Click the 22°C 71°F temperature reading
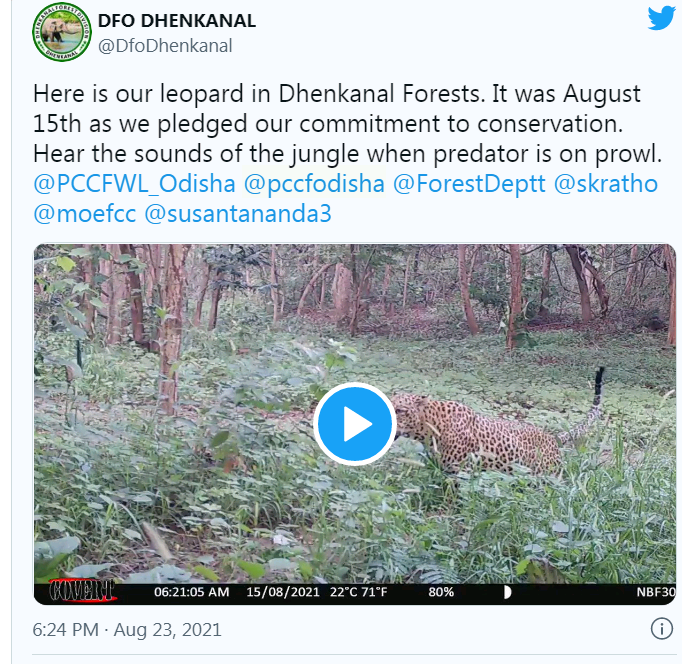 362,592
